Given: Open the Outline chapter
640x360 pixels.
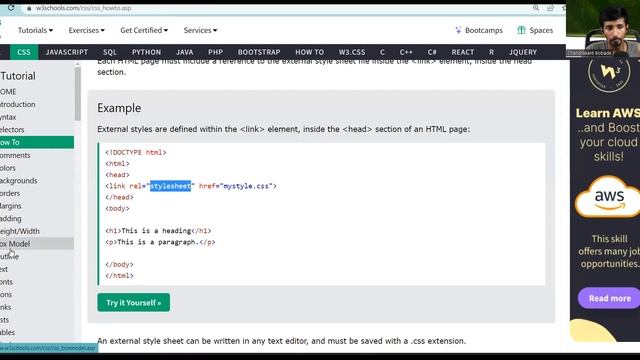Looking at the screenshot, I should pos(37,256).
